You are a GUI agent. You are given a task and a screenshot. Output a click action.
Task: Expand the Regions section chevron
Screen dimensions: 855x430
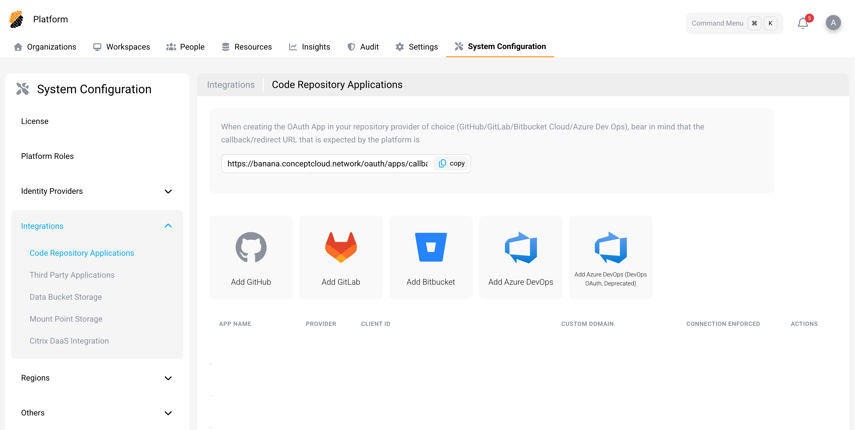tap(168, 378)
